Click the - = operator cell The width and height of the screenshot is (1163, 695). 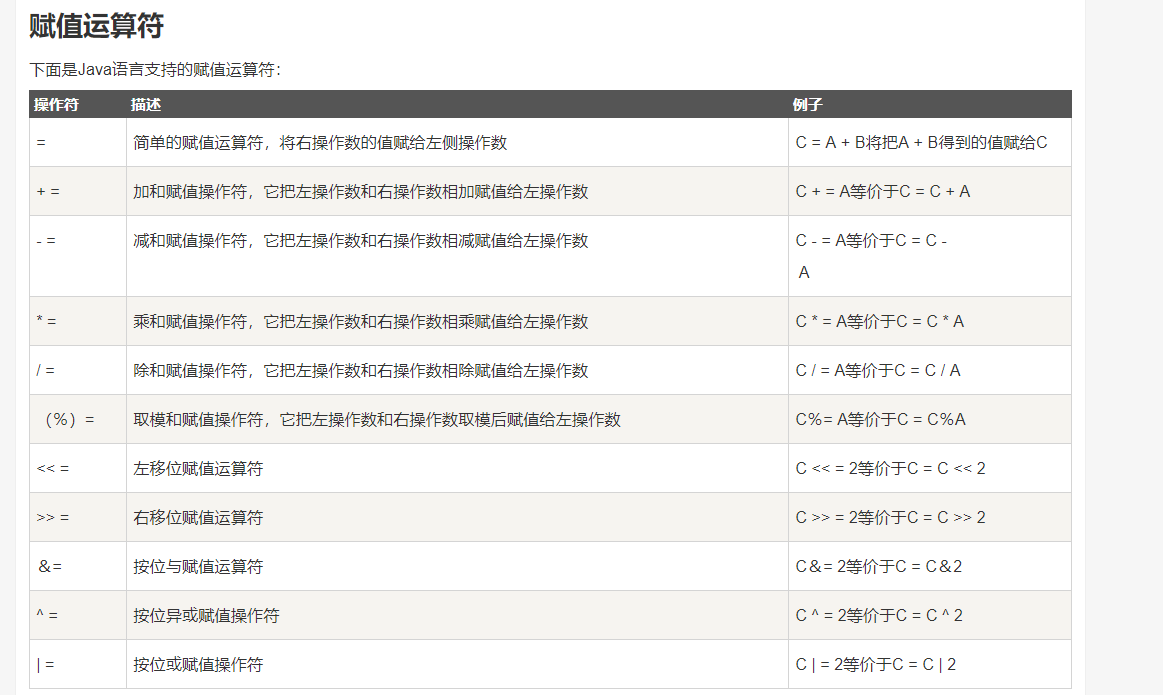pyautogui.click(x=46, y=241)
